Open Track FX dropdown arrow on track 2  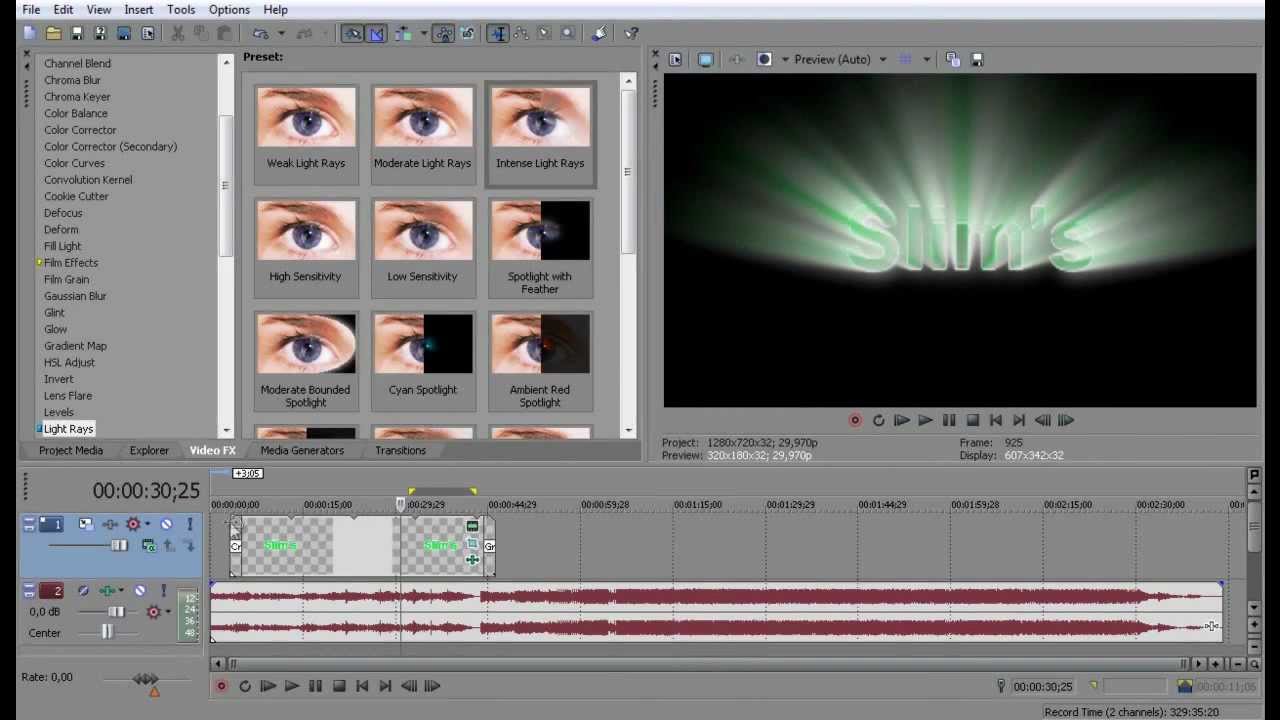[x=121, y=590]
